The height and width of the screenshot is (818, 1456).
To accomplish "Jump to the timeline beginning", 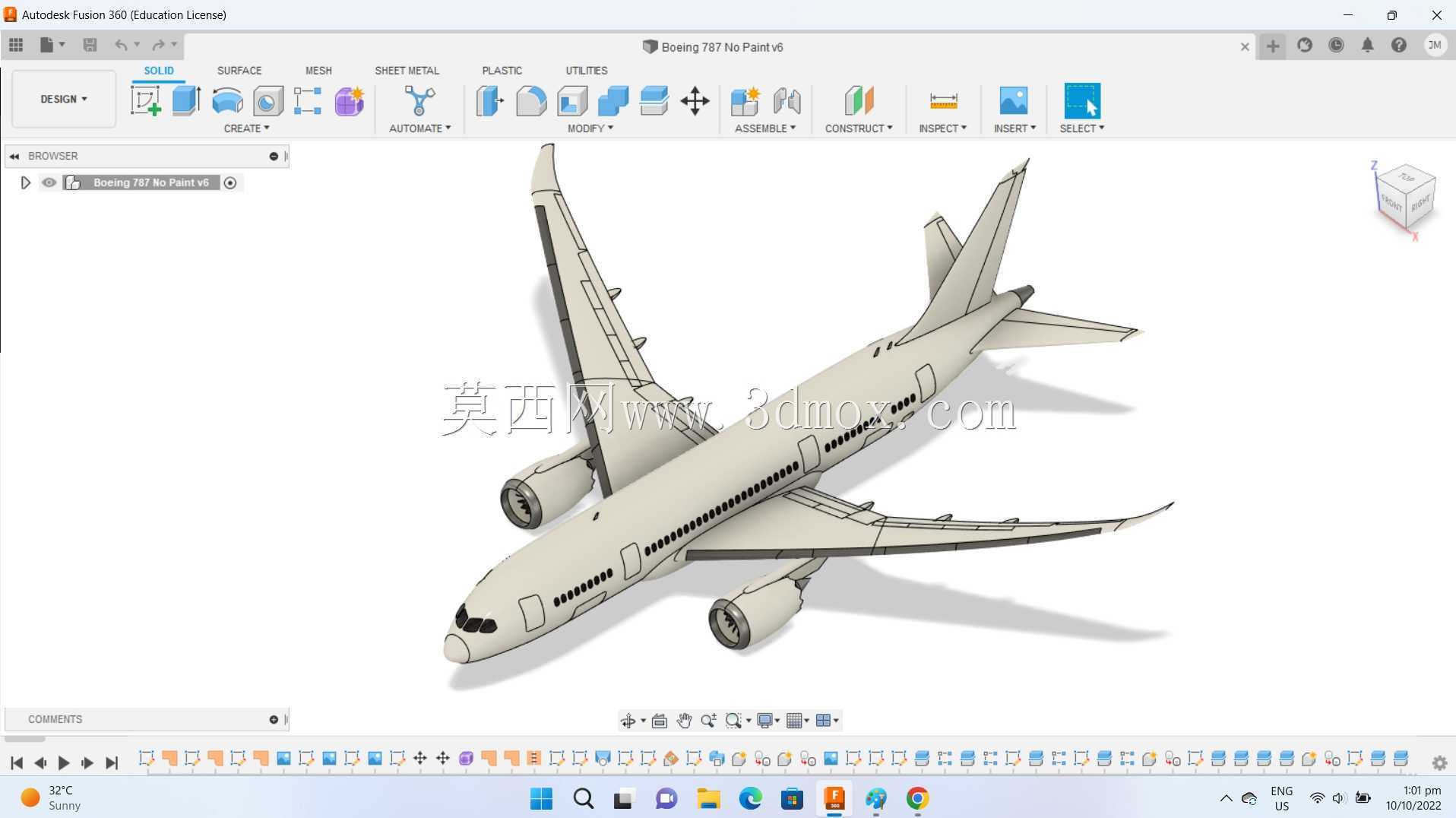I will (17, 763).
